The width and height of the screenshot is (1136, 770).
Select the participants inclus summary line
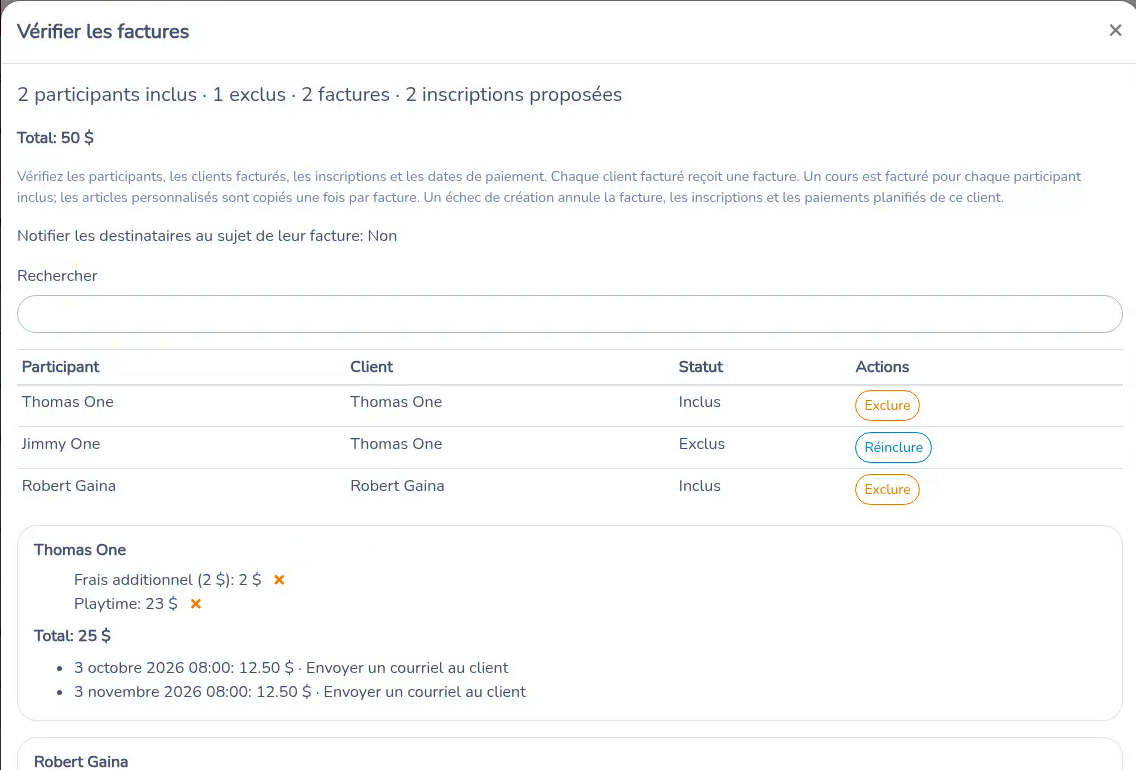click(320, 94)
